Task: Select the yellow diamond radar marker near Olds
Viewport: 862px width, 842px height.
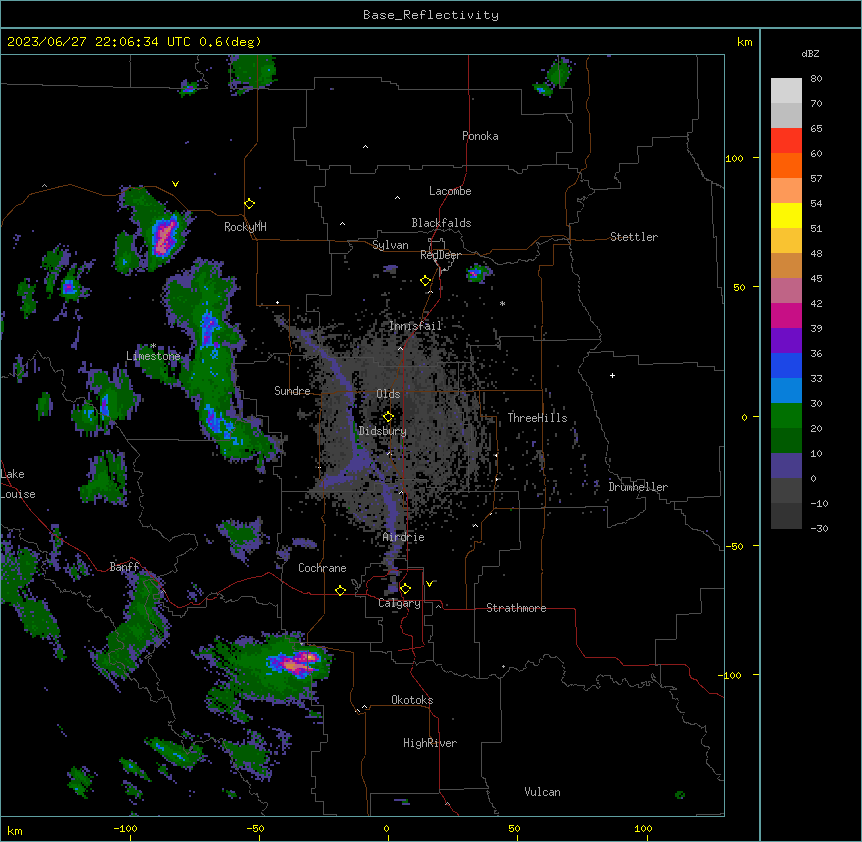Action: click(x=388, y=417)
